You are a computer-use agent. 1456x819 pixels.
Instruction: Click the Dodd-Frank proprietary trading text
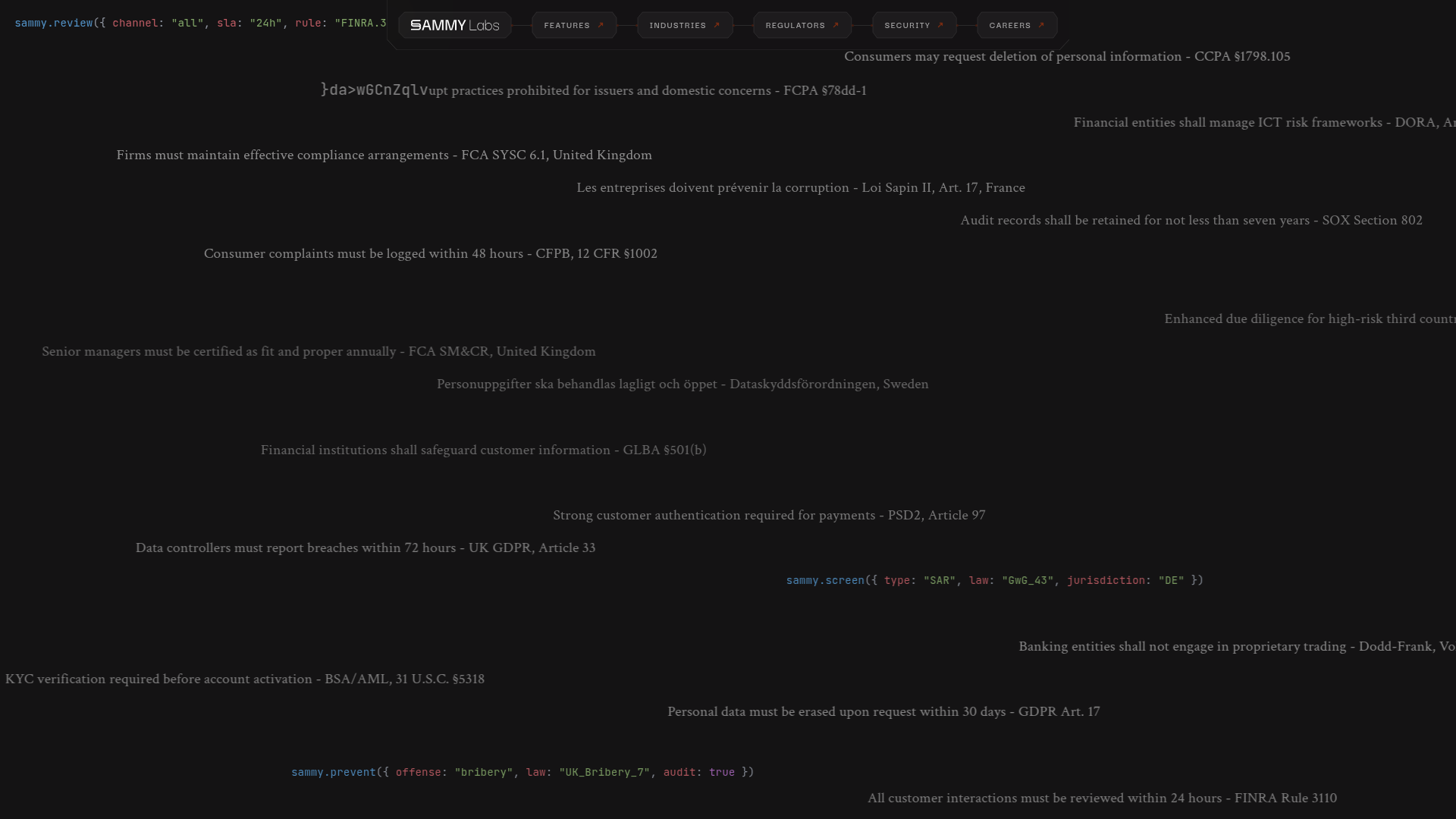[1237, 647]
